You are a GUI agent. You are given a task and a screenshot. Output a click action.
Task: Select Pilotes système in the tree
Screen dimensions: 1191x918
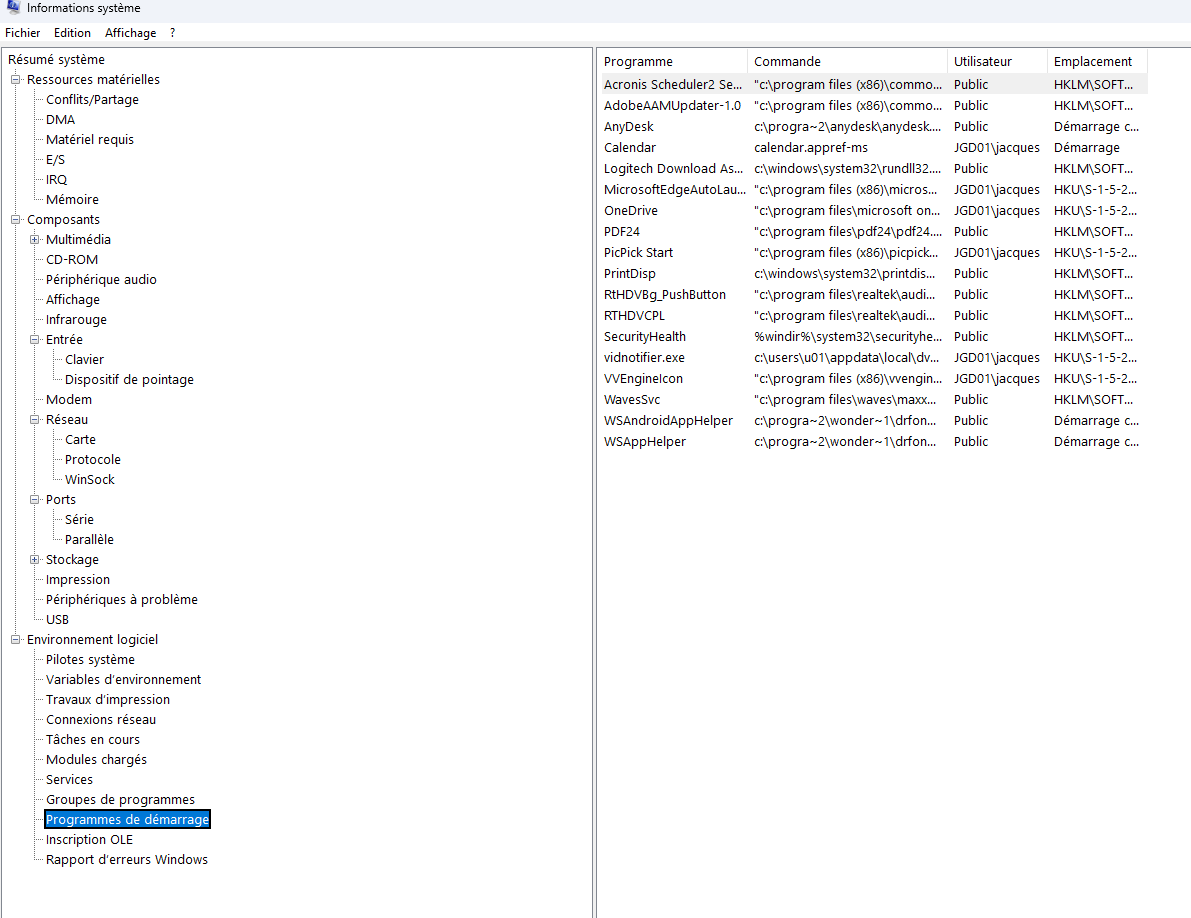point(90,659)
